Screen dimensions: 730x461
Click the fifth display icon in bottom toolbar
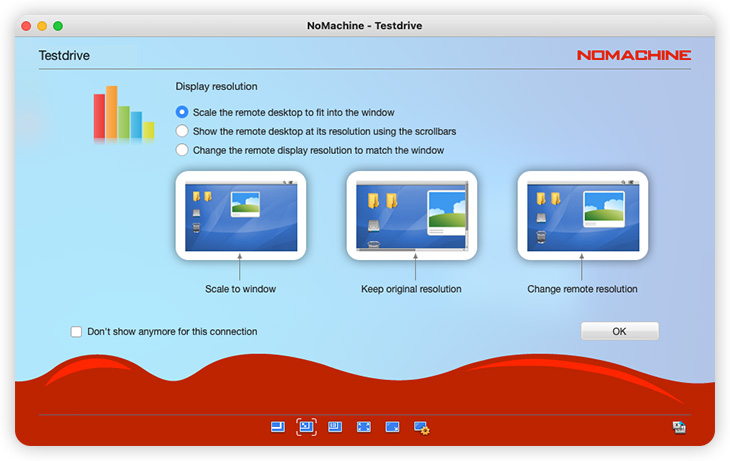point(392,427)
